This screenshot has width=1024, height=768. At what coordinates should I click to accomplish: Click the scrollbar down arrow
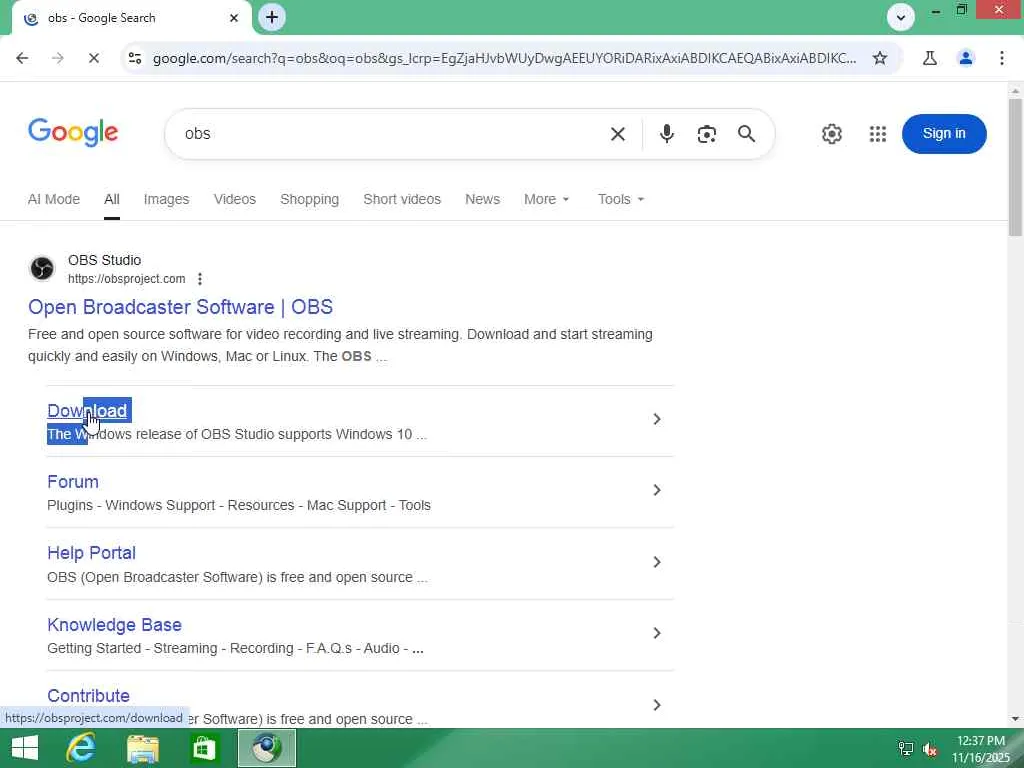tap(1015, 719)
